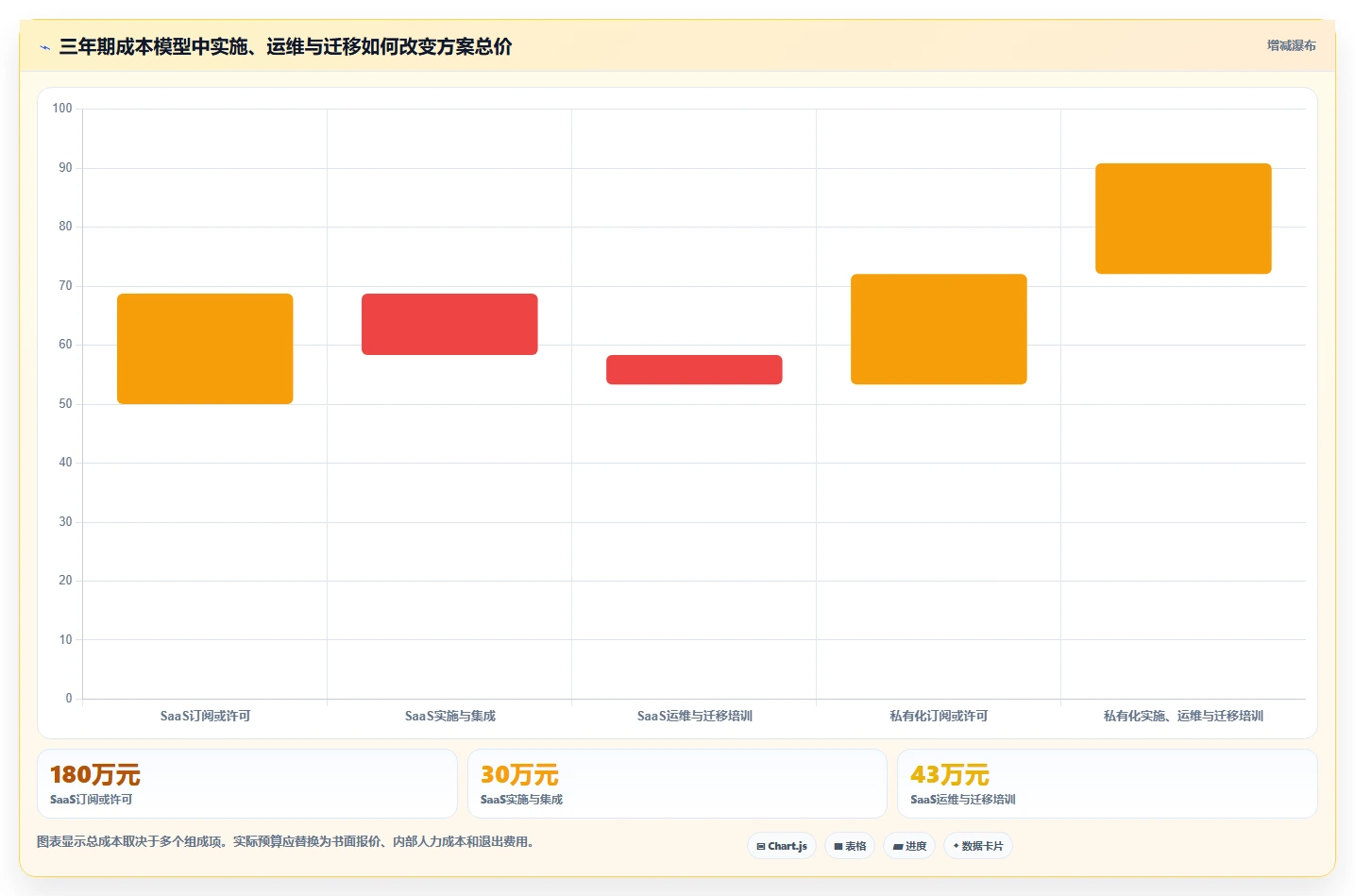Screen dimensions: 1355x896
Task: Open the 30万元 SaaS实施与集成 card
Action: tap(677, 784)
